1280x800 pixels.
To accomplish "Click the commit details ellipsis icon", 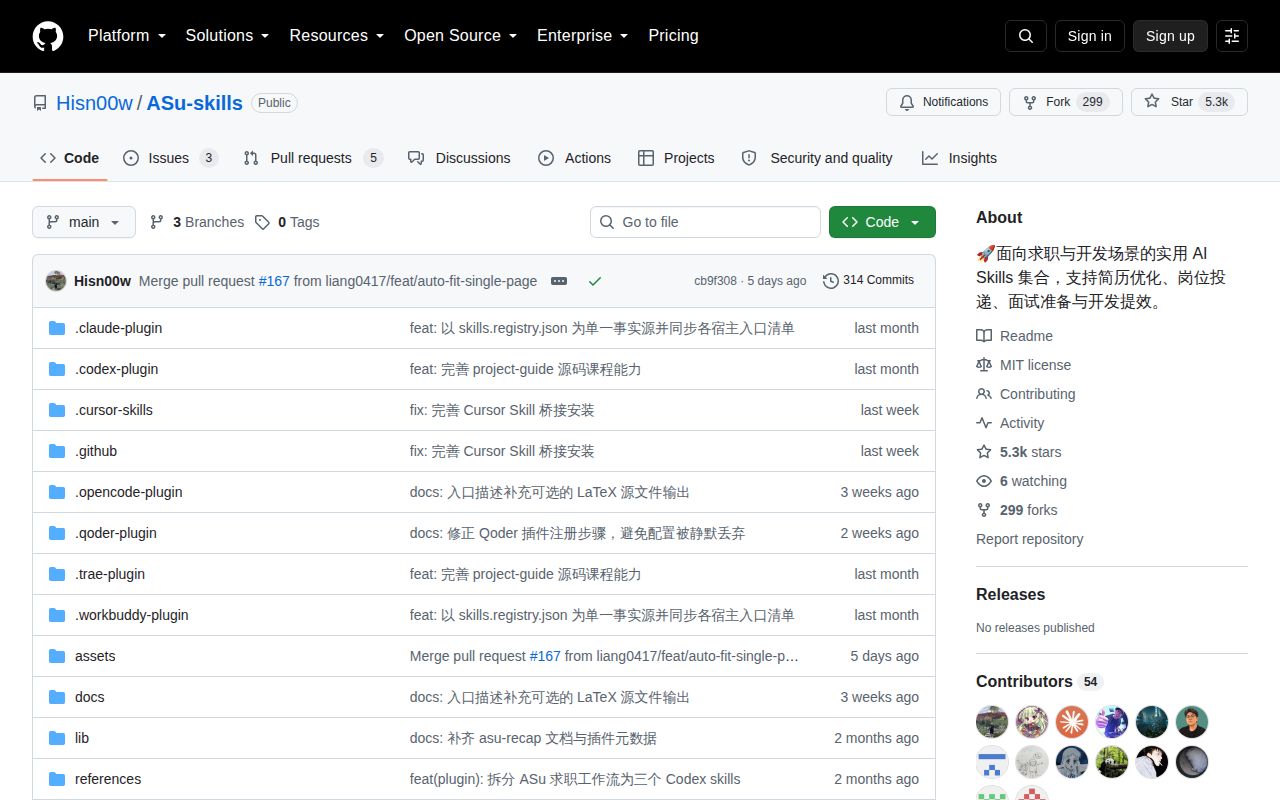I will (x=559, y=281).
